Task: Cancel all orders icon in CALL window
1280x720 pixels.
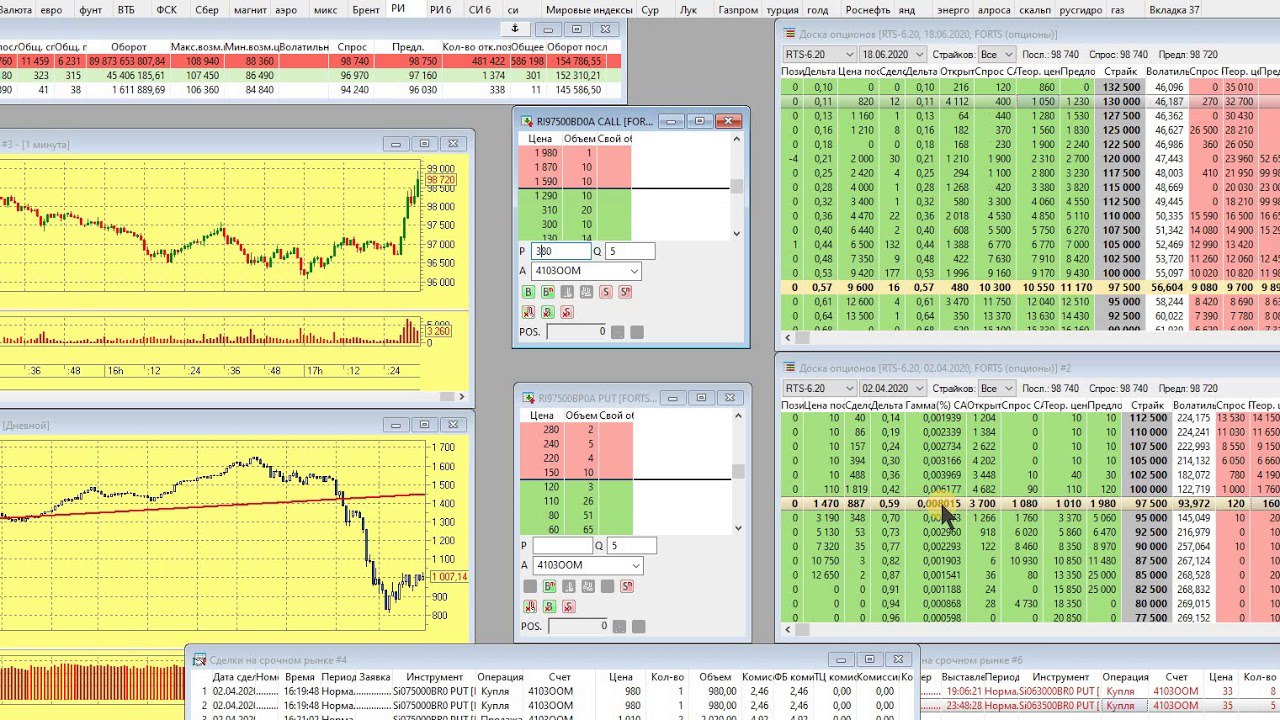Action: coord(528,312)
